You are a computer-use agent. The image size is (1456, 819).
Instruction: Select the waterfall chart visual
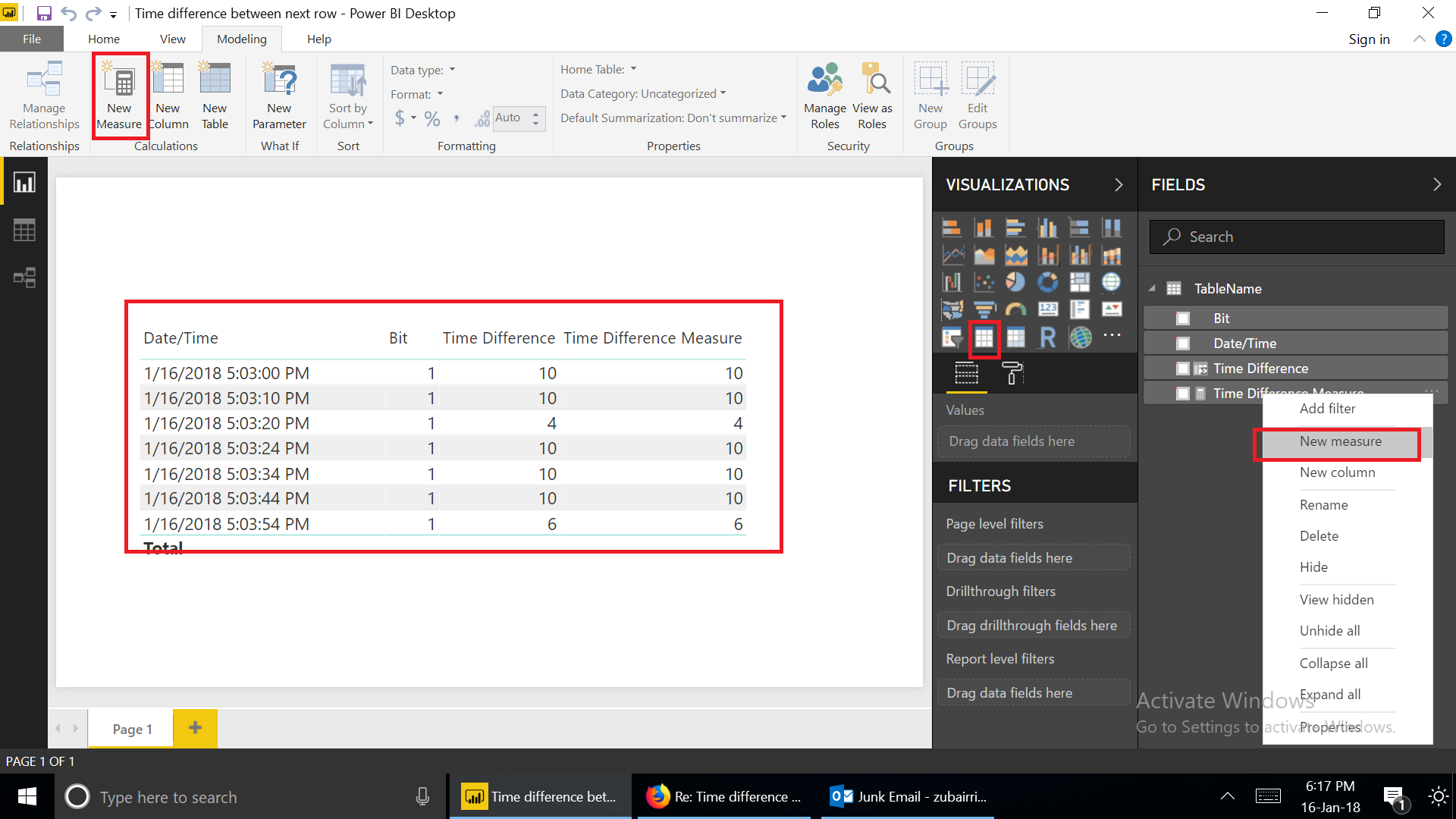(x=952, y=282)
